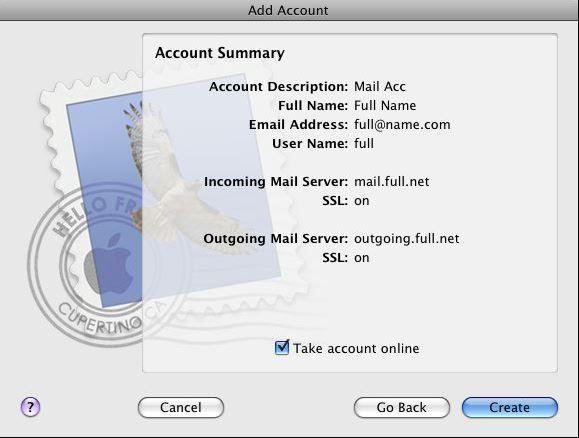
Task: Open help with the purple question mark
Action: 30,407
